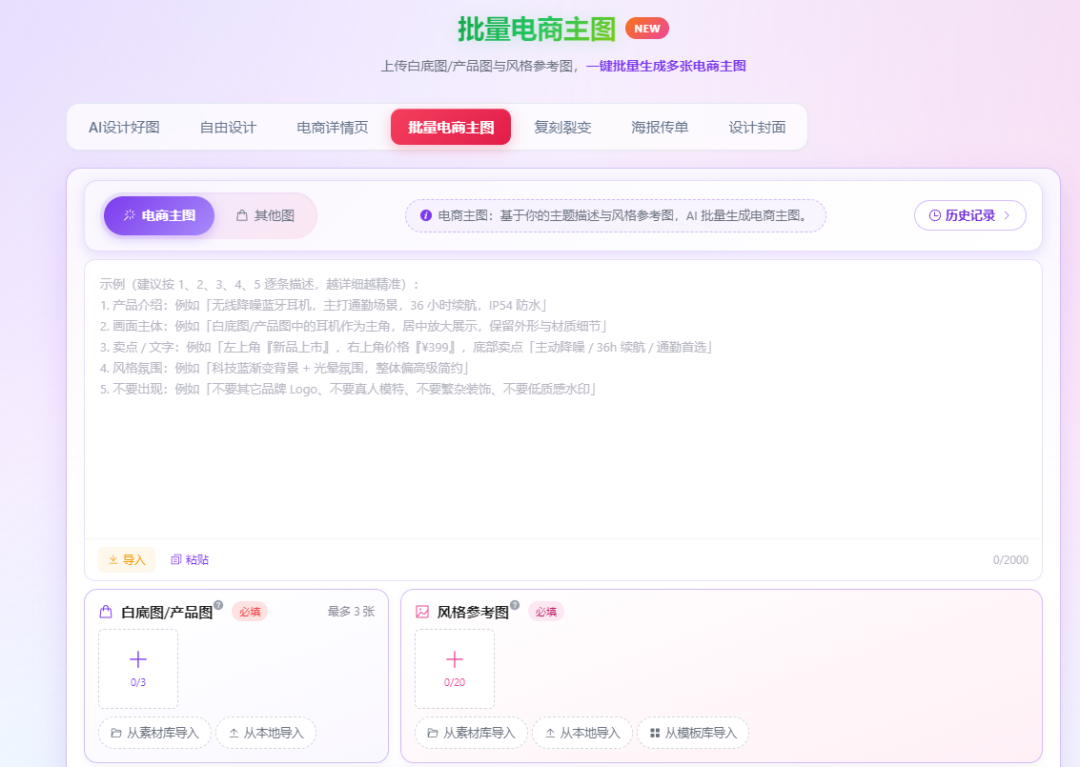Click 从本地导入 under 白底图/产品图
The width and height of the screenshot is (1080, 767).
tap(266, 733)
